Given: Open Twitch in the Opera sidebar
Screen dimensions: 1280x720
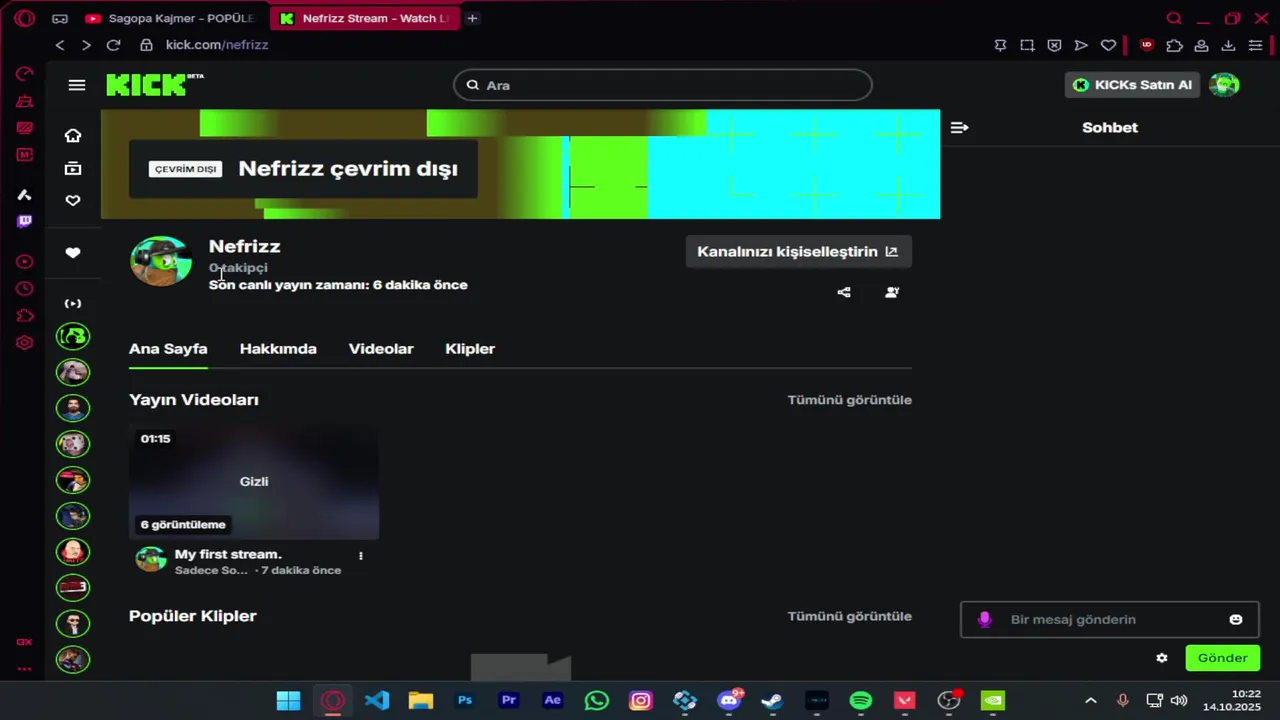Looking at the screenshot, I should pos(25,221).
